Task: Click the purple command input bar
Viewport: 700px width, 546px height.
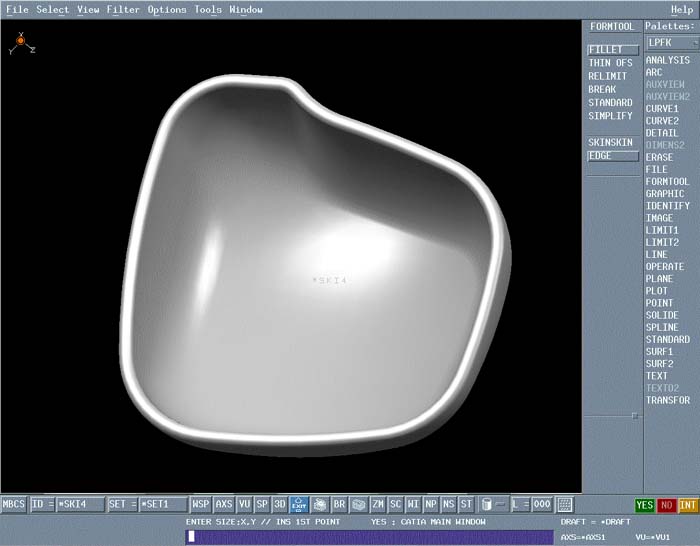Action: coord(368,537)
